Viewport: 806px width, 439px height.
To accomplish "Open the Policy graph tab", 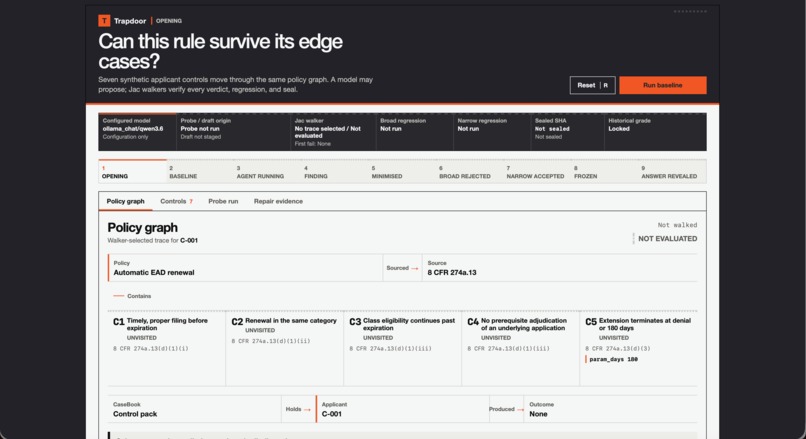I will pyautogui.click(x=125, y=202).
